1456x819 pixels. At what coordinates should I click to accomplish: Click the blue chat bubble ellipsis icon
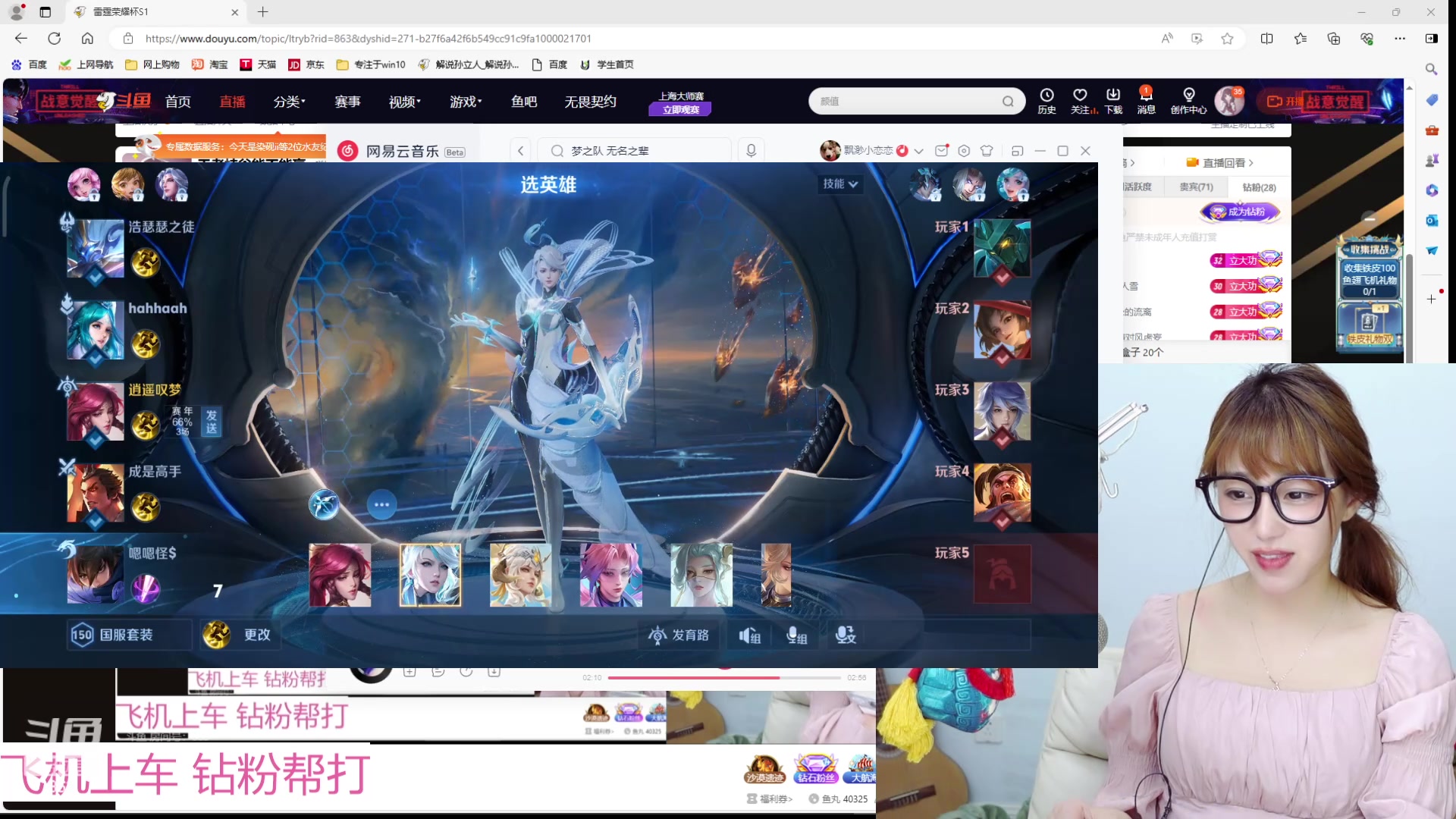(381, 504)
